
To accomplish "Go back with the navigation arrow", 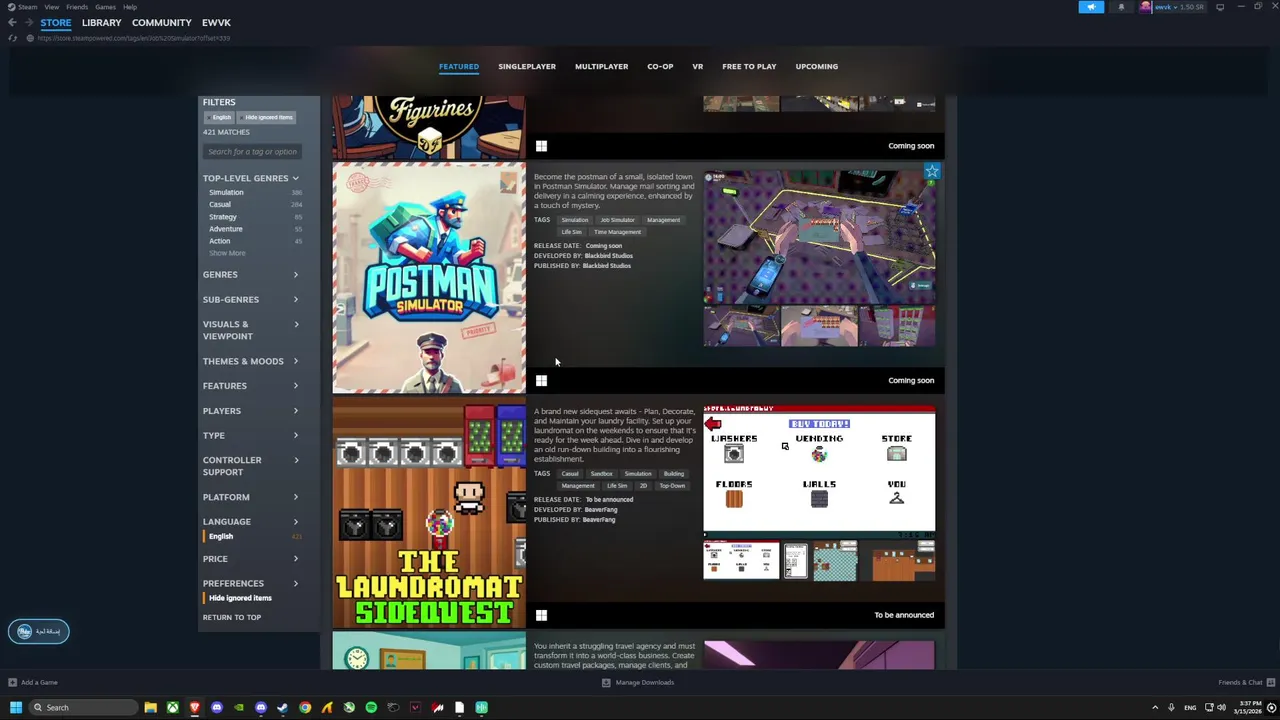I will coord(12,22).
